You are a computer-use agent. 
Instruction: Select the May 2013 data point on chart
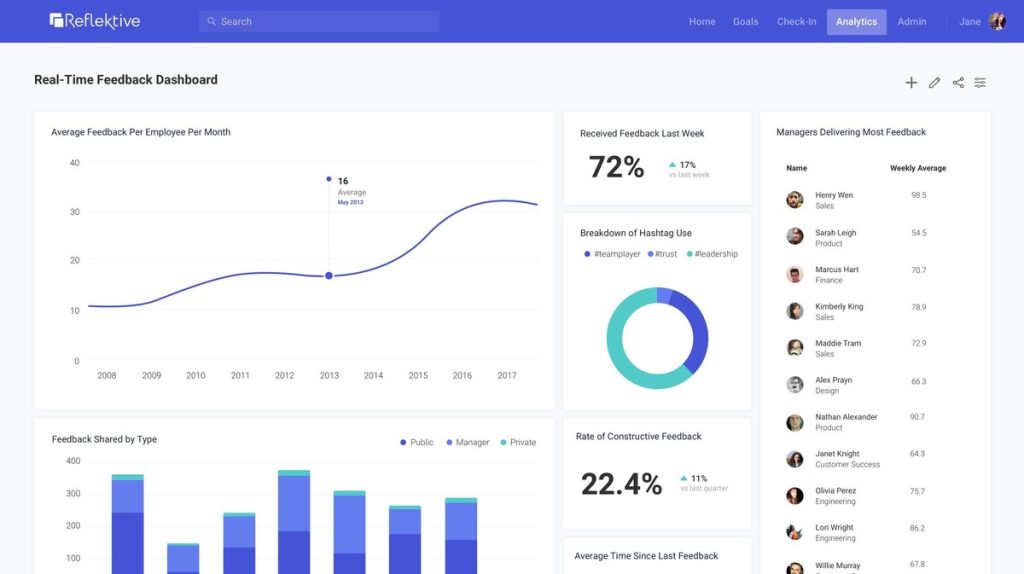pyautogui.click(x=329, y=275)
